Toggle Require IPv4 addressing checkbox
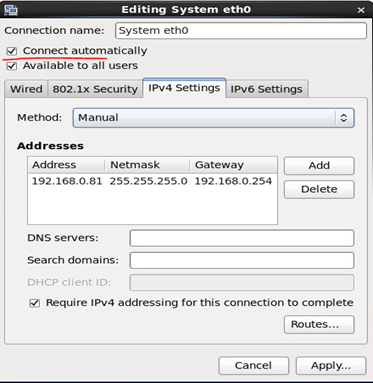 tap(35, 303)
